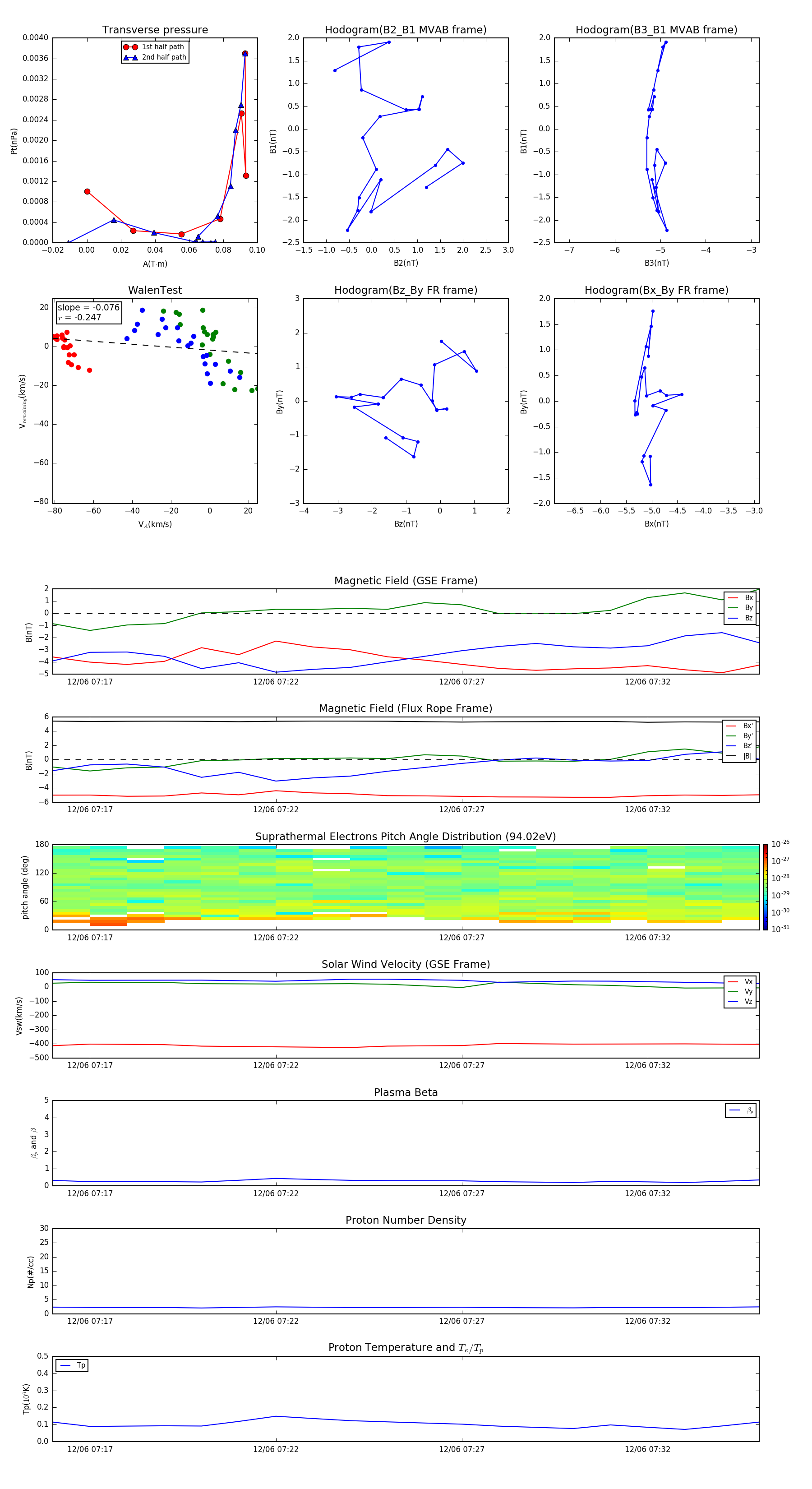Click 'B3(nT)' x-axis label
Image resolution: width=812 pixels, height=1489 pixels.
coord(656,263)
